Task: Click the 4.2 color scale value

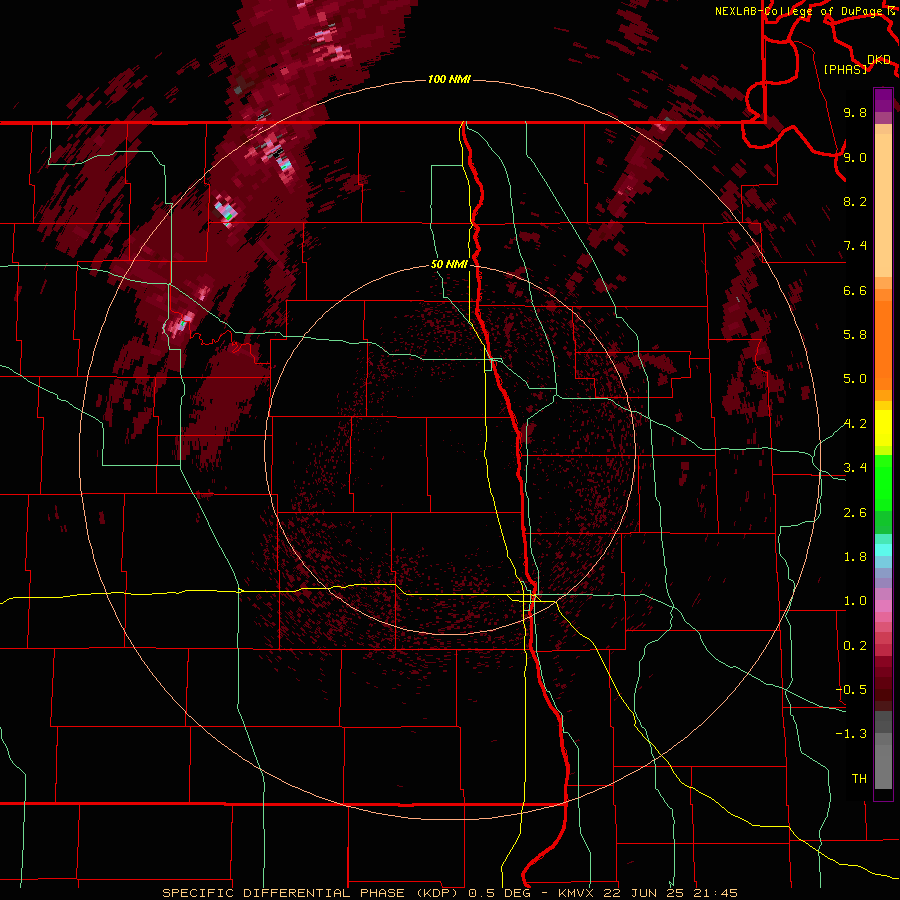Action: click(855, 424)
